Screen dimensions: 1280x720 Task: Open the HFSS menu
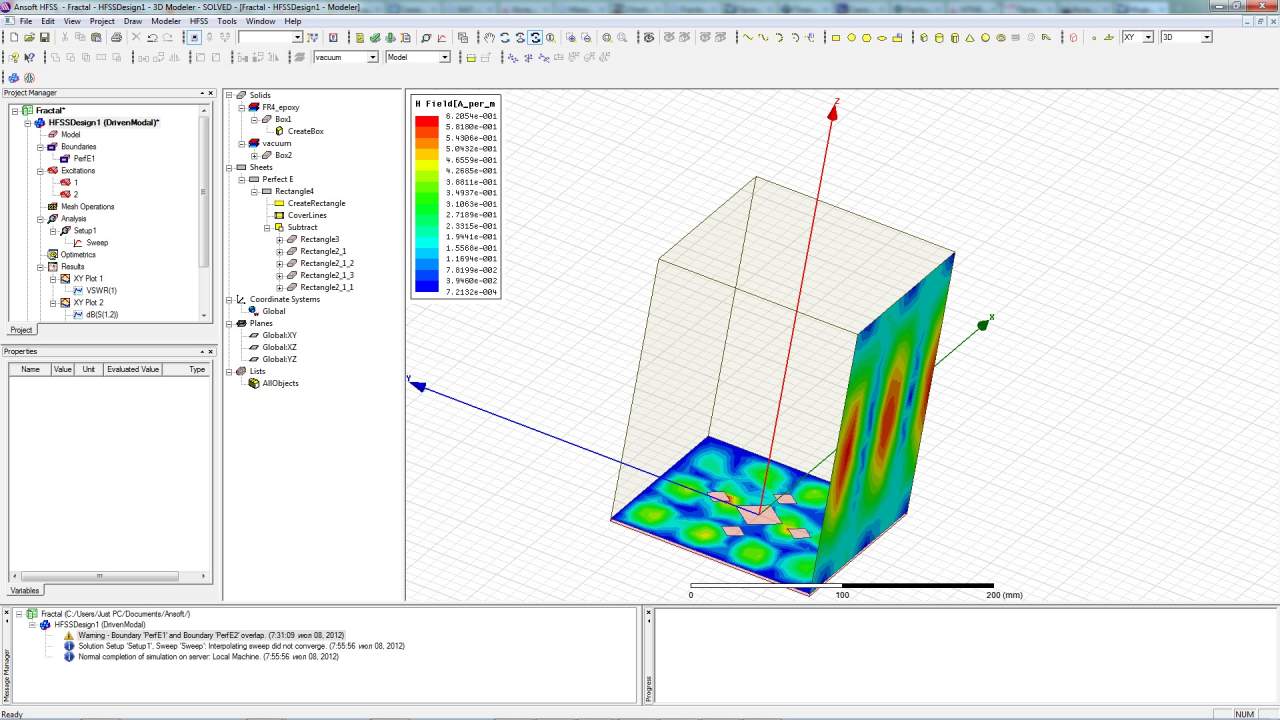(199, 21)
